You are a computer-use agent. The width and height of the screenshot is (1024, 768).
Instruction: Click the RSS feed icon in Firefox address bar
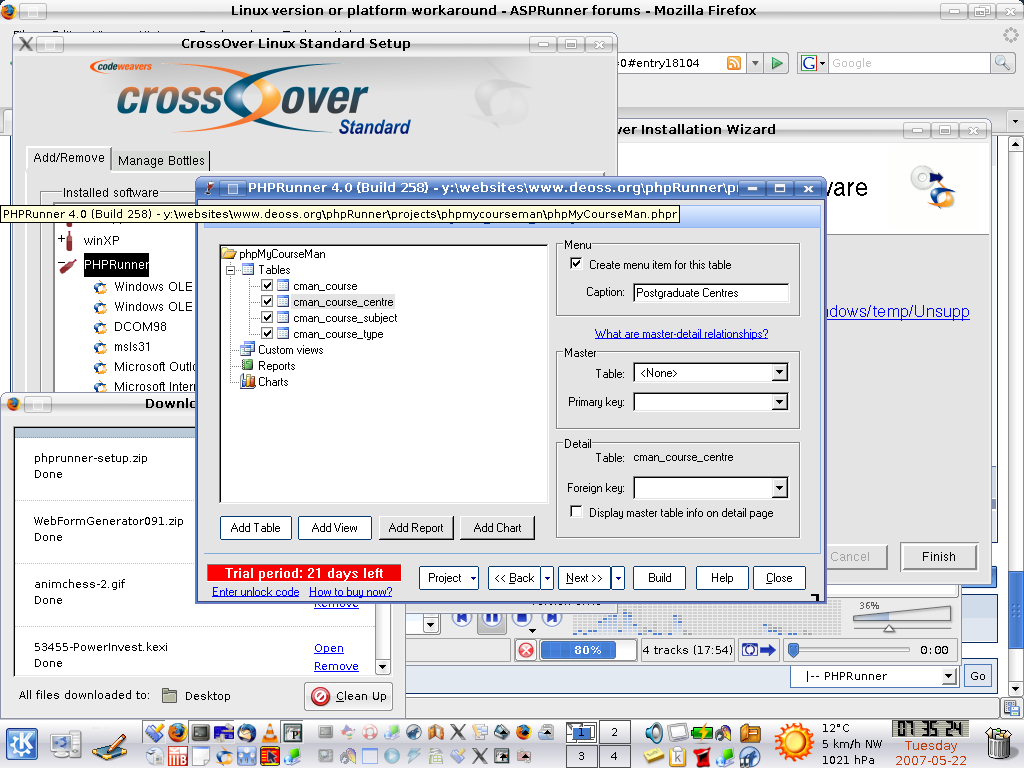(x=734, y=63)
